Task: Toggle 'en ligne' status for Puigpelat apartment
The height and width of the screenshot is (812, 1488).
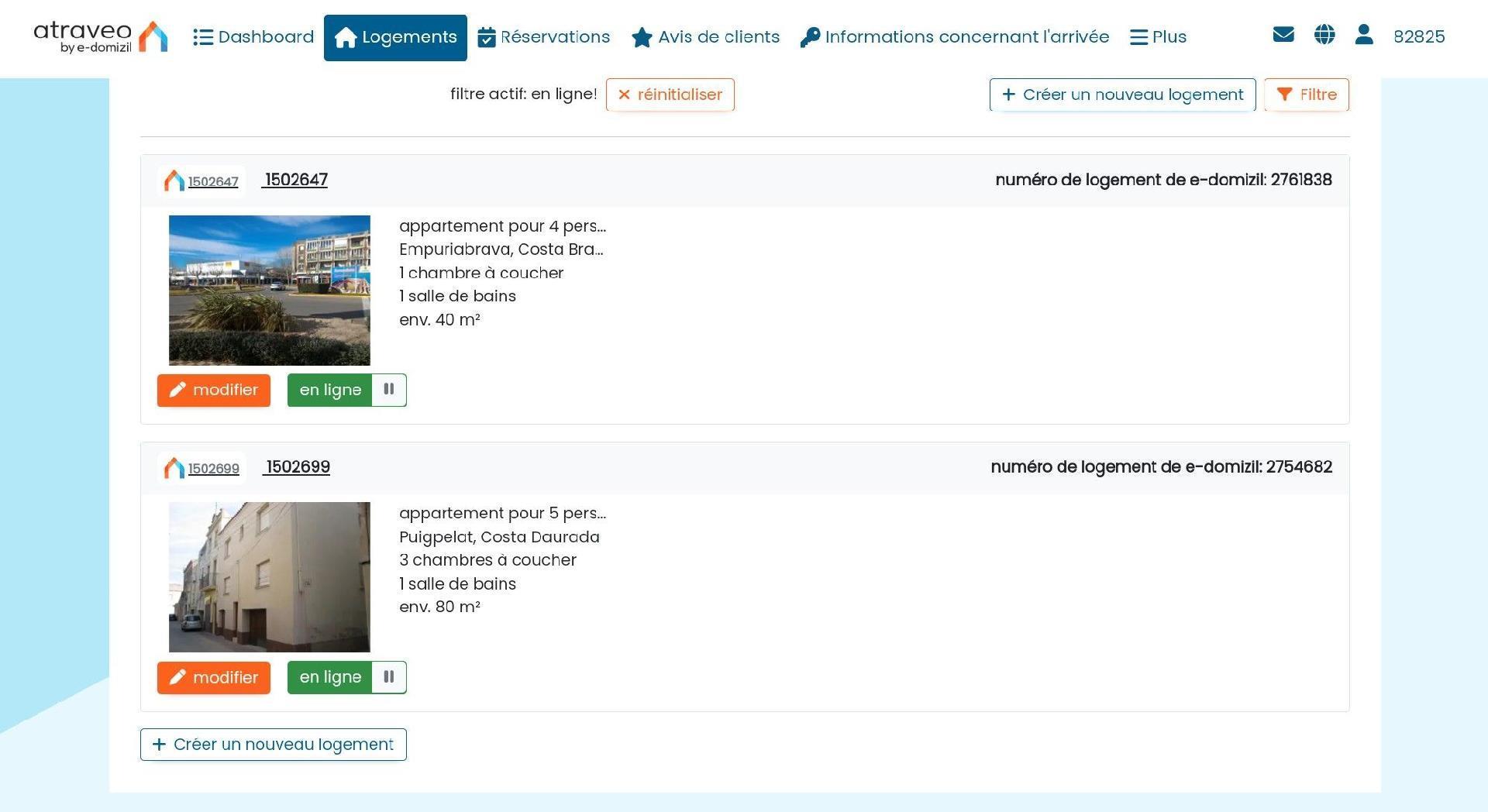Action: [x=330, y=677]
